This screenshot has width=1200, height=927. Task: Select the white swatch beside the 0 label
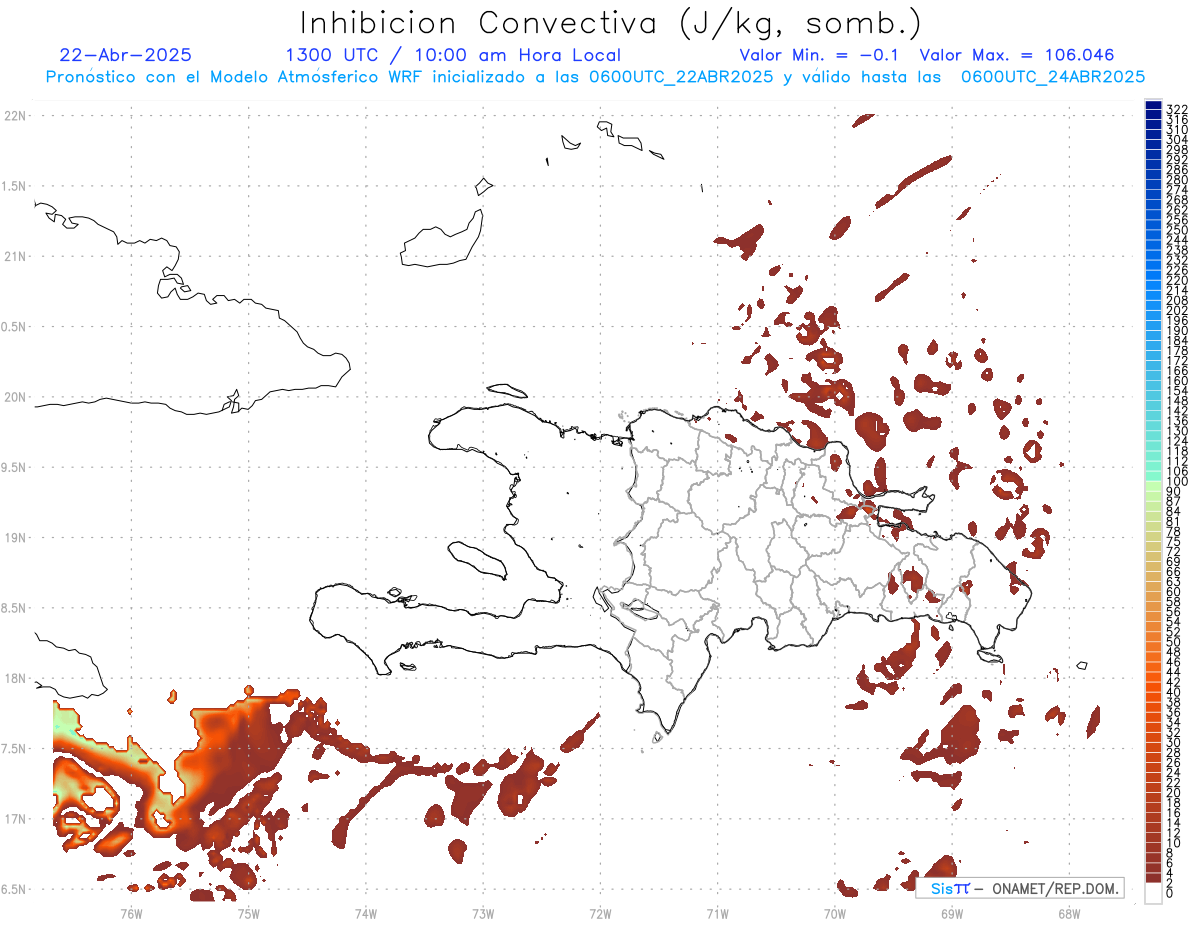click(x=1153, y=893)
